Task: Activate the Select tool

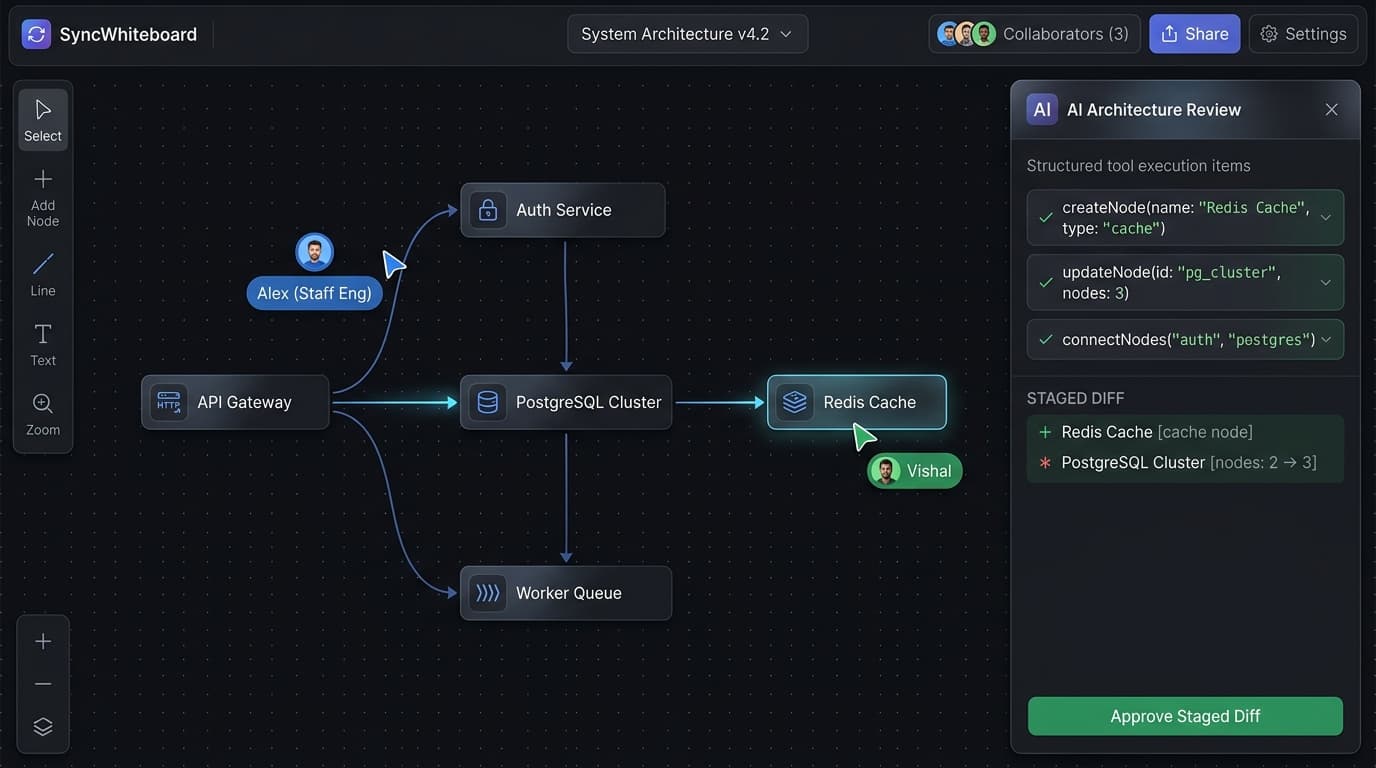Action: 43,120
